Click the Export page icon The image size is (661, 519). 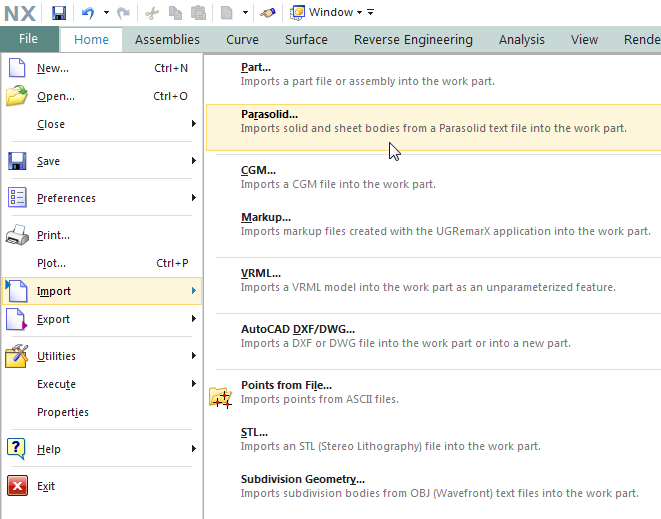click(16, 319)
